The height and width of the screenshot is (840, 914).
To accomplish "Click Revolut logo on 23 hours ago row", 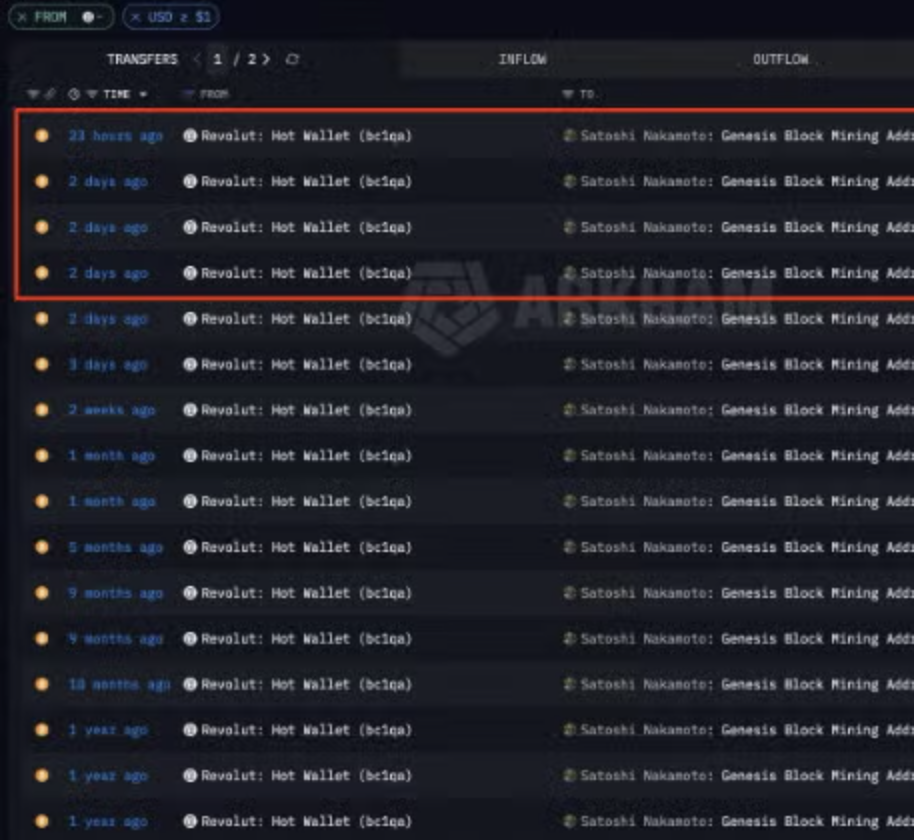I will tap(190, 136).
